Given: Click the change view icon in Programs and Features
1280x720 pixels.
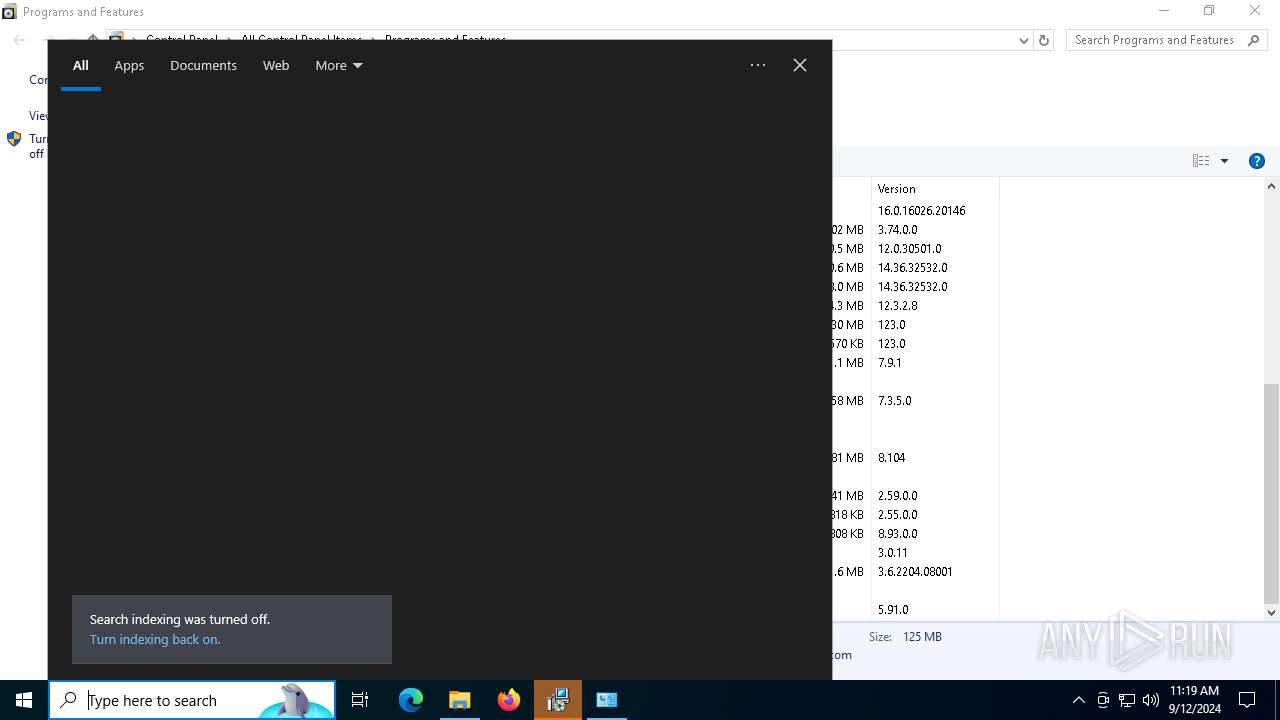Looking at the screenshot, I should pos(1201,161).
